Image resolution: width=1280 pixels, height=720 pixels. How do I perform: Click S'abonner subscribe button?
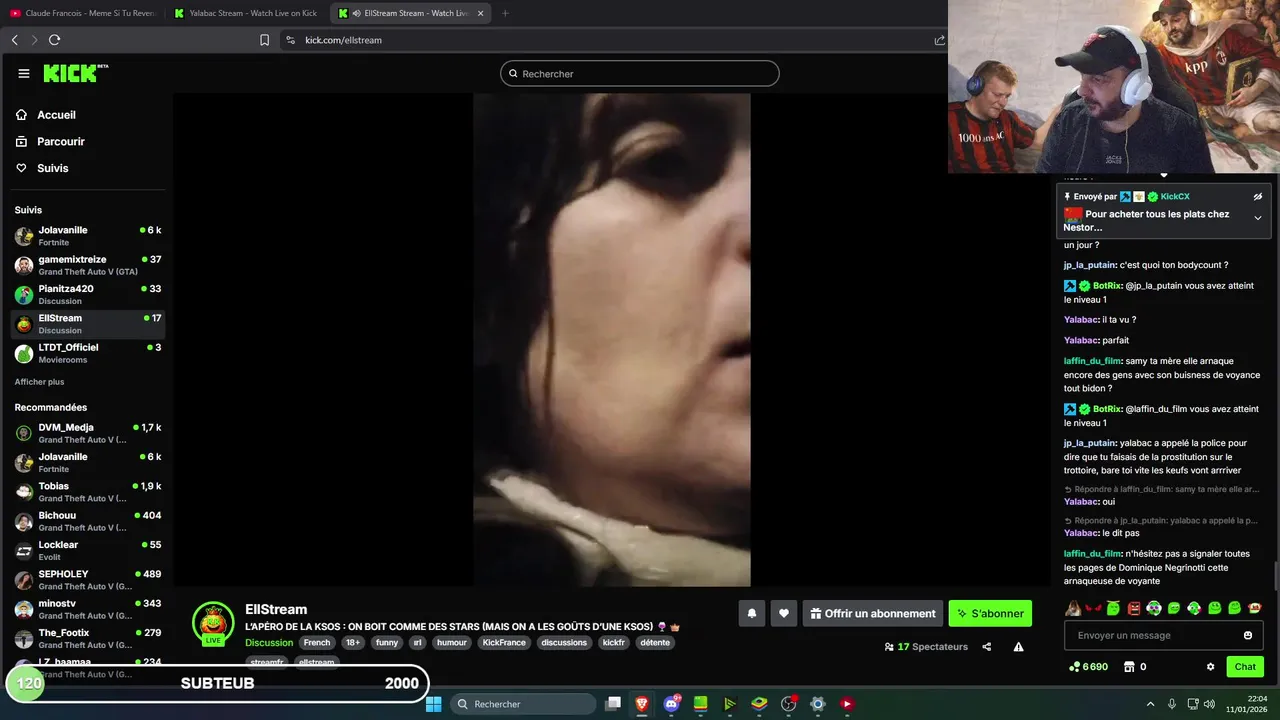click(x=990, y=613)
